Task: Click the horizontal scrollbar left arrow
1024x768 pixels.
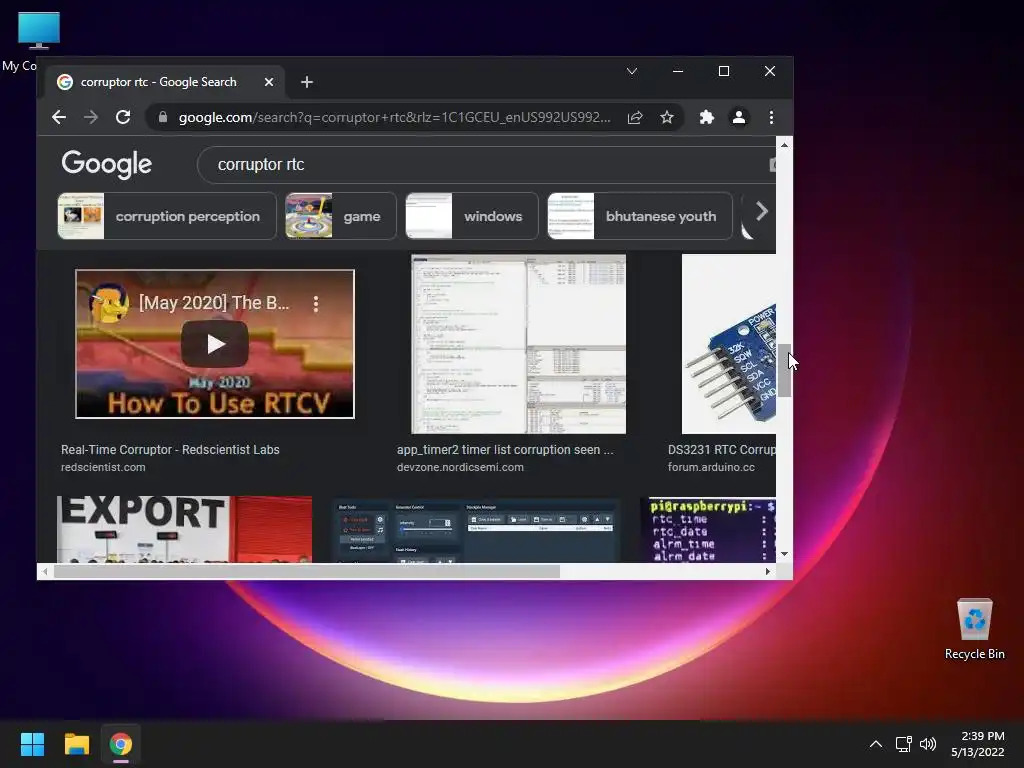Action: click(44, 571)
